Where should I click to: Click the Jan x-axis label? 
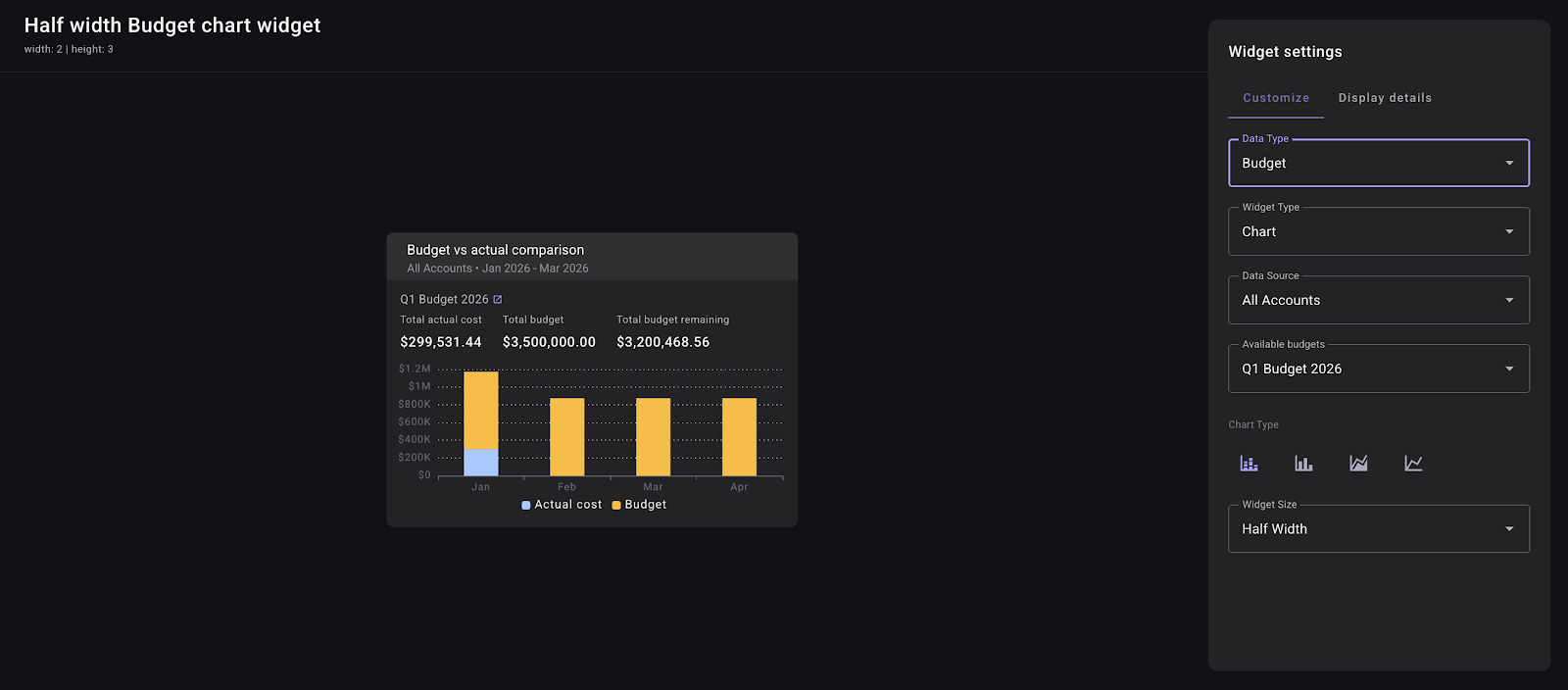pyautogui.click(x=481, y=487)
